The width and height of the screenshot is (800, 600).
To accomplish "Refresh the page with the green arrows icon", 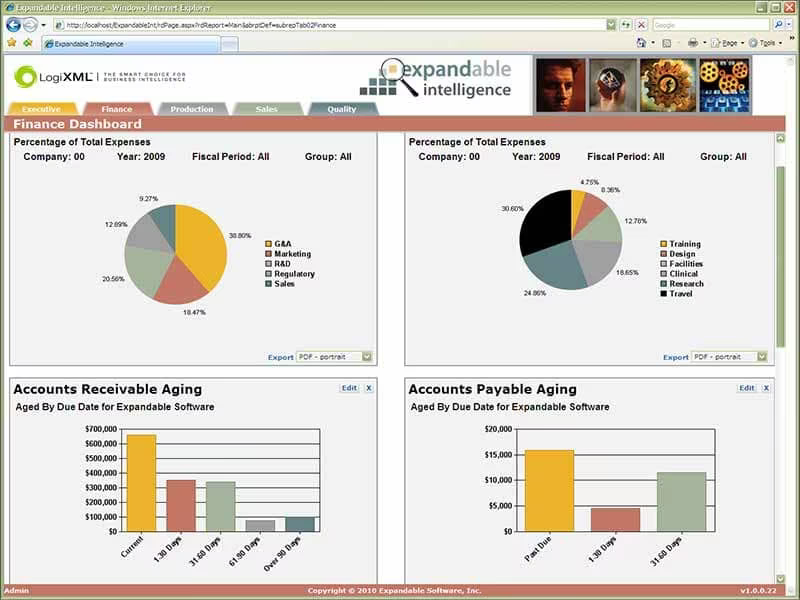I will click(626, 25).
